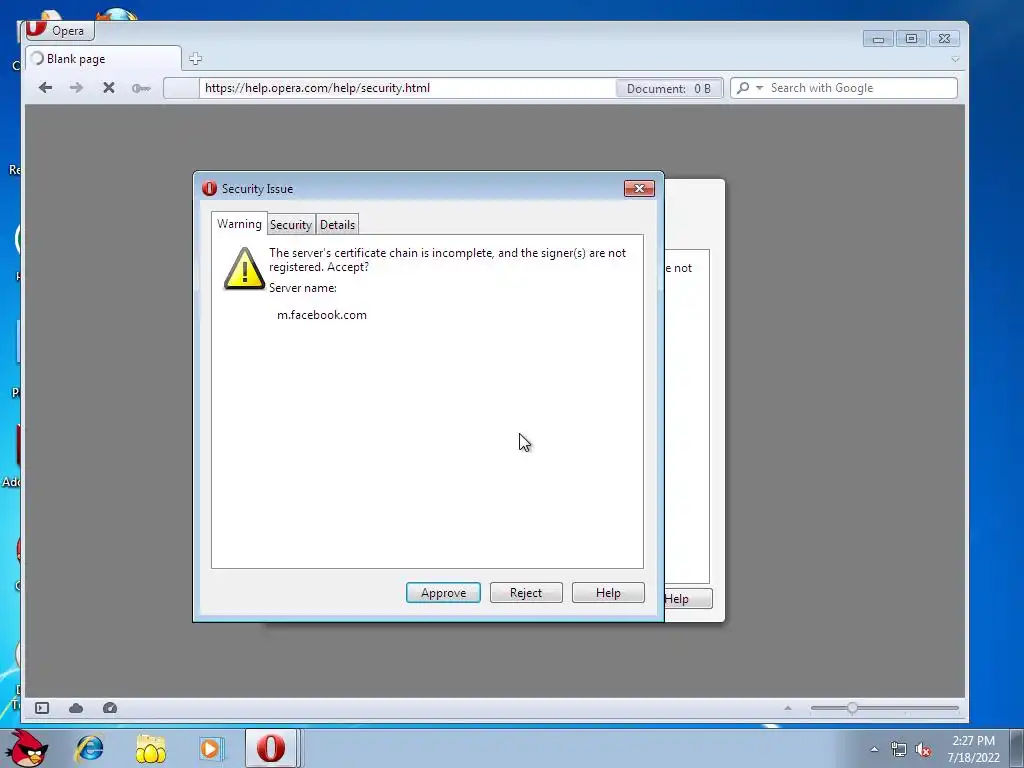This screenshot has width=1024, height=768.
Task: Click the Security Issue Opera icon
Action: click(210, 189)
